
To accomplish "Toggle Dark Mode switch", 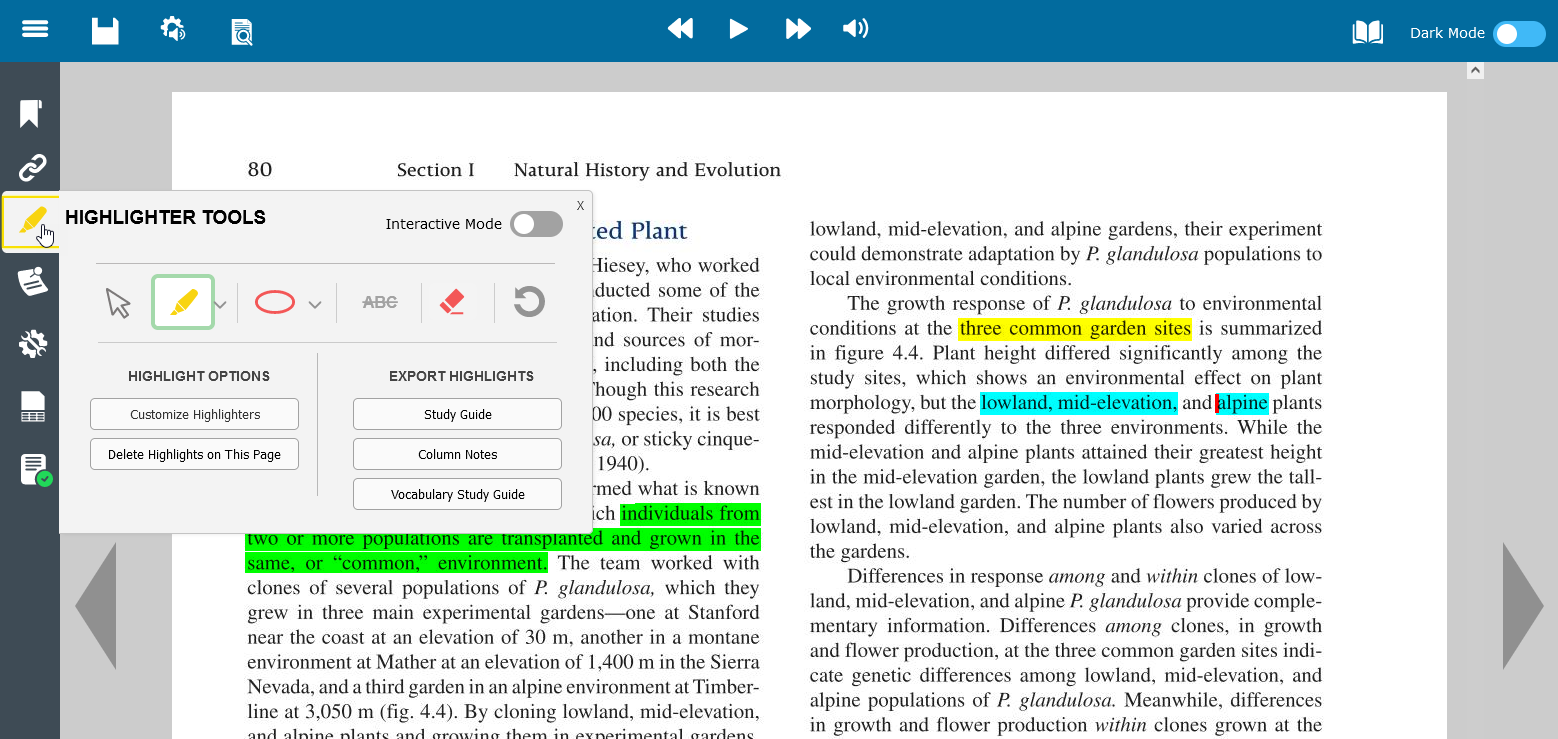I will point(1518,34).
